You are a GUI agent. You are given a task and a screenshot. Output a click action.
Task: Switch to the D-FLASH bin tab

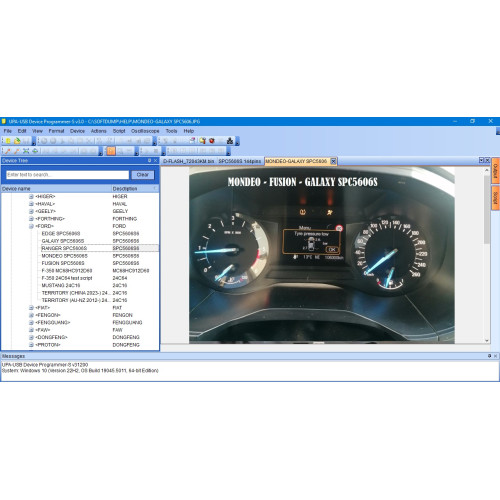[x=188, y=161]
